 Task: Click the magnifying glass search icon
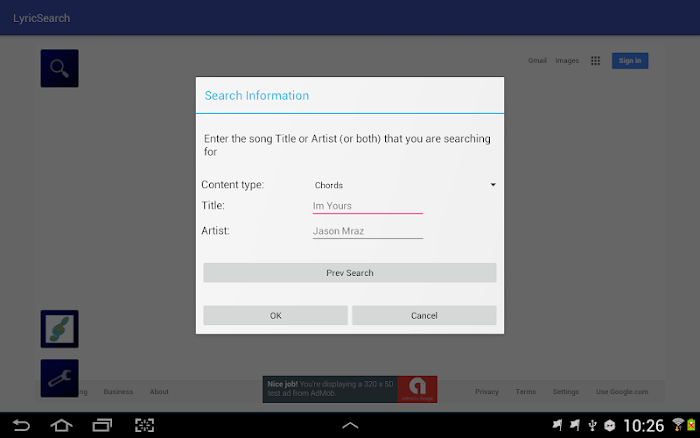point(59,68)
